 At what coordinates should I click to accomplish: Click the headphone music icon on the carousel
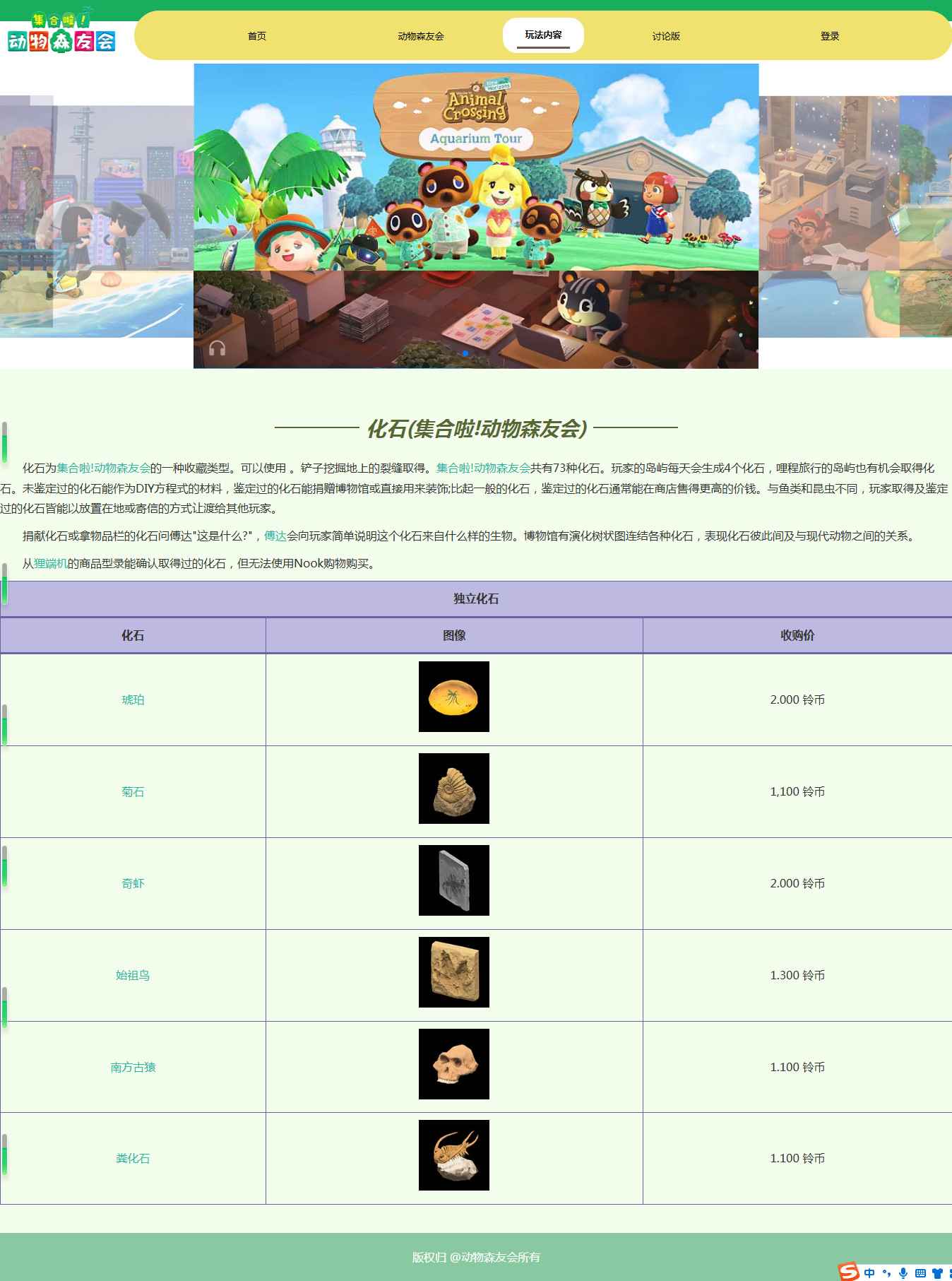217,348
